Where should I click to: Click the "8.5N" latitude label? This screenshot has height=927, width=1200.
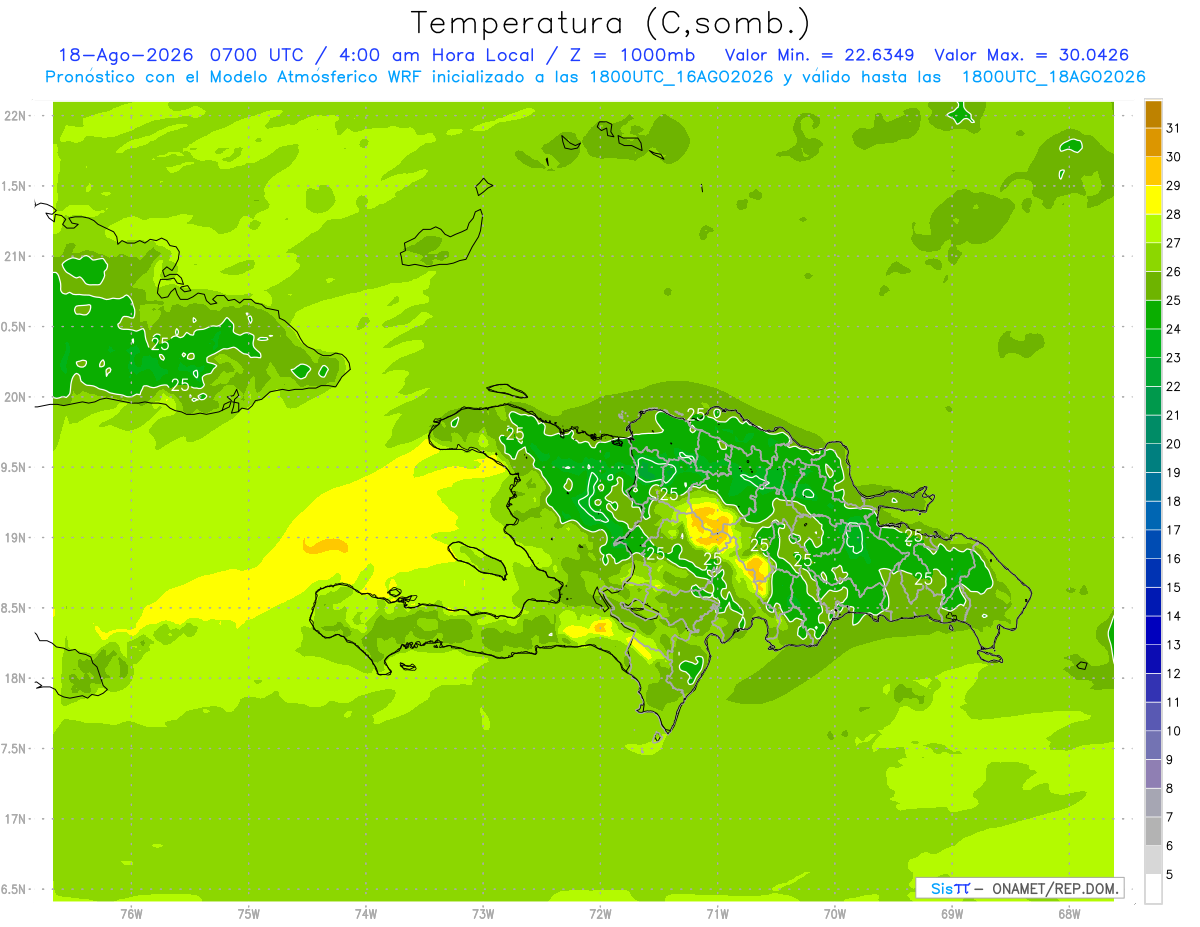tap(15, 608)
